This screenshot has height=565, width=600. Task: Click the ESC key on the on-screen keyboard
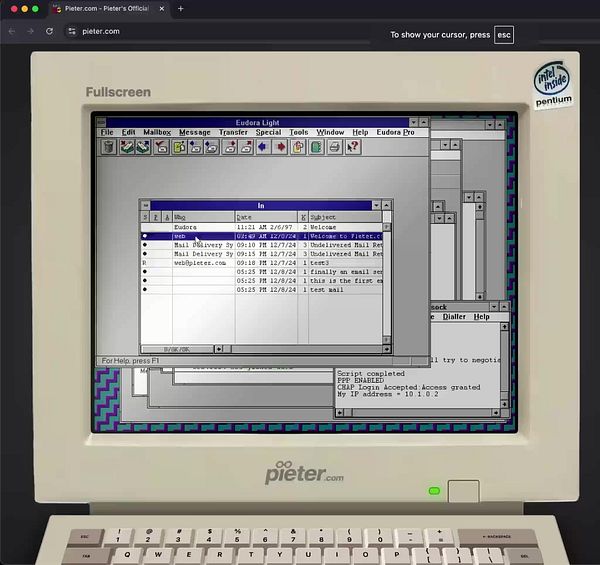click(85, 537)
